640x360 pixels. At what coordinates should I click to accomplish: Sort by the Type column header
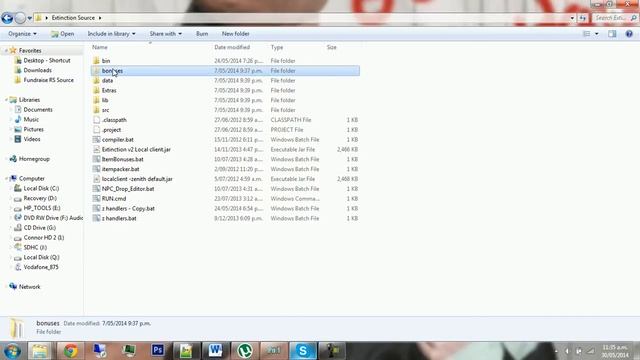coord(277,47)
